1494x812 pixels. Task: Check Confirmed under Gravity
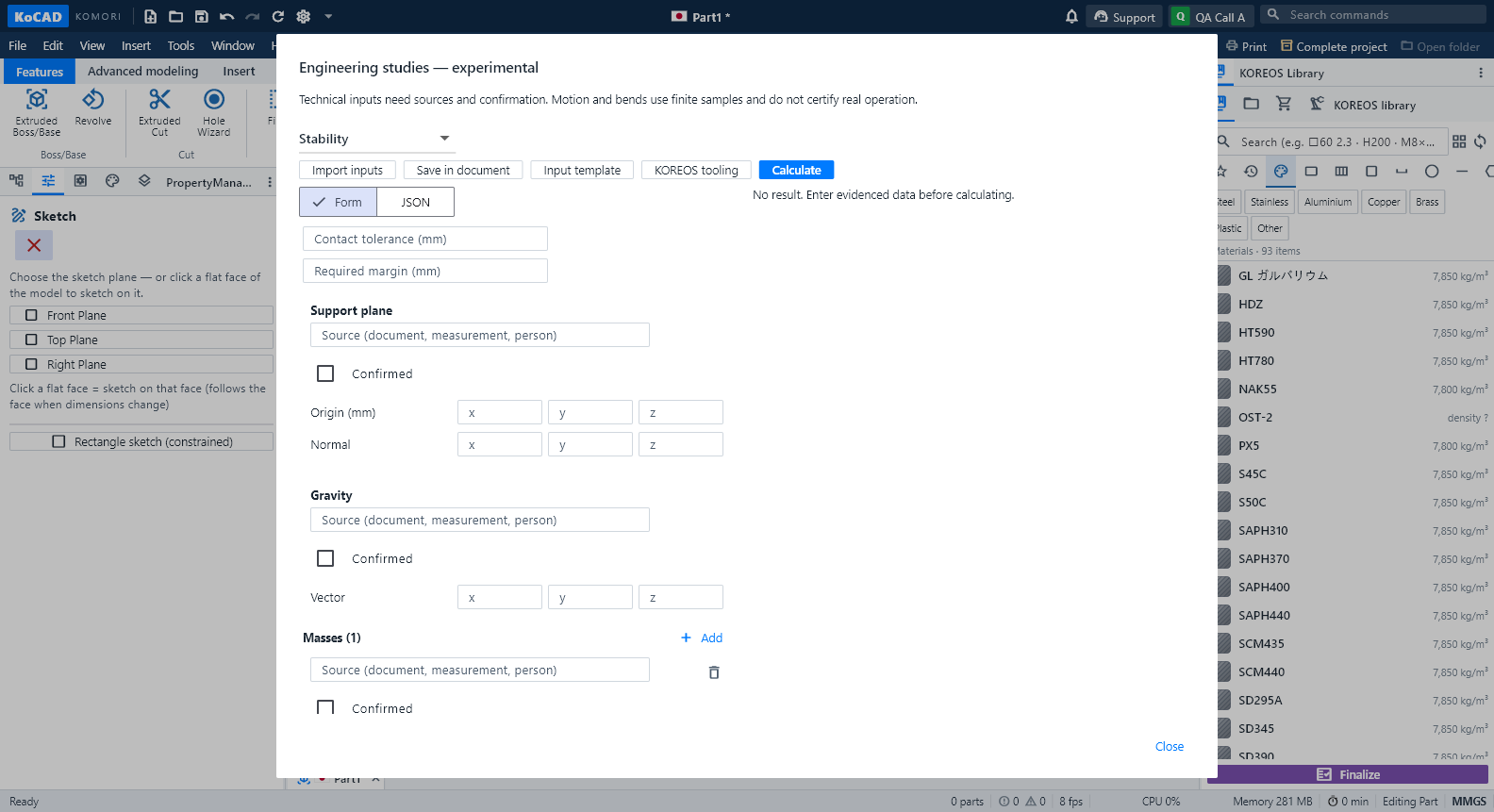coord(325,558)
